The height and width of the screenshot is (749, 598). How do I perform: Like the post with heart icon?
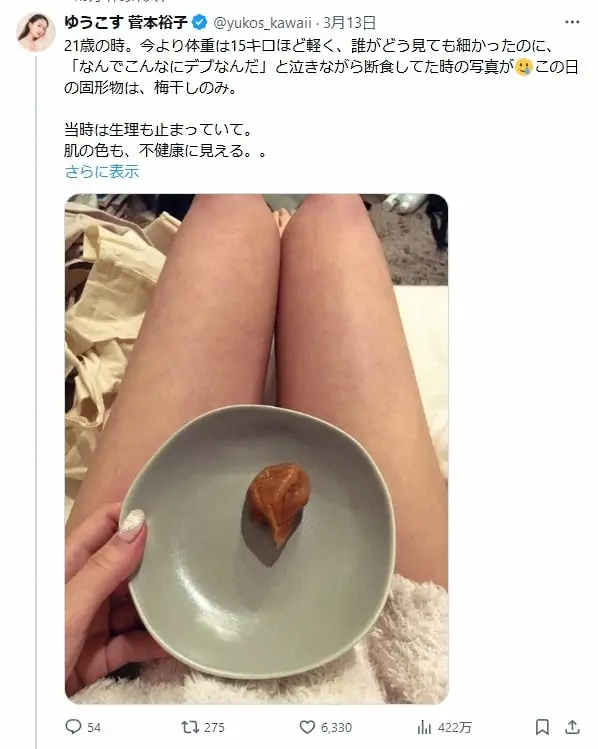[x=307, y=727]
